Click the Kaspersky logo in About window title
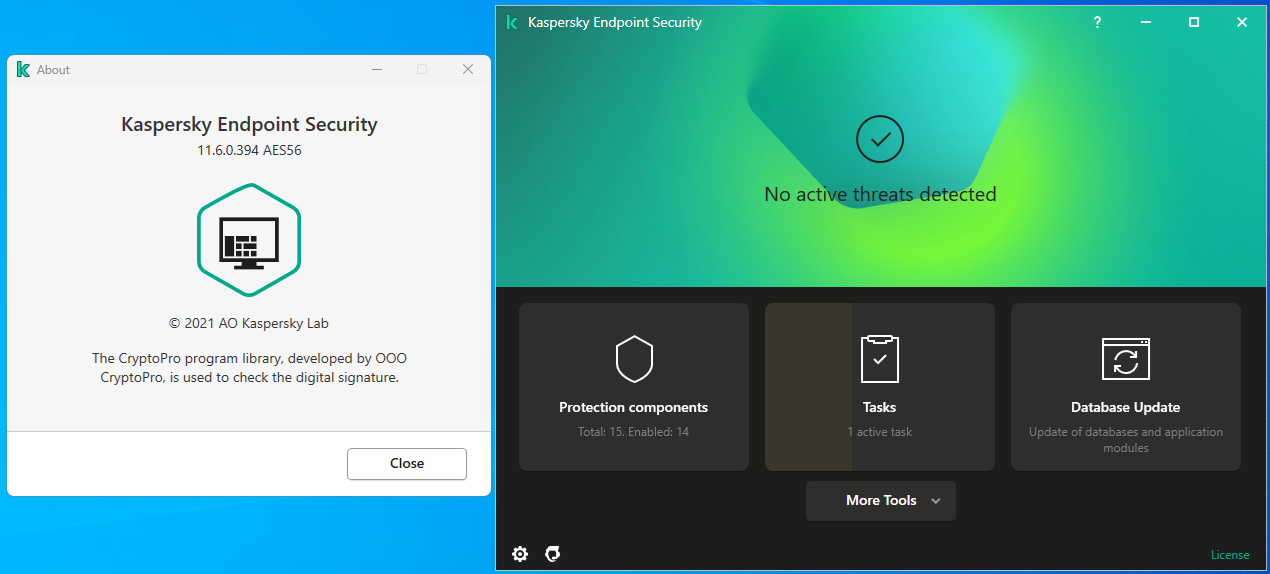The height and width of the screenshot is (574, 1270). (x=23, y=69)
